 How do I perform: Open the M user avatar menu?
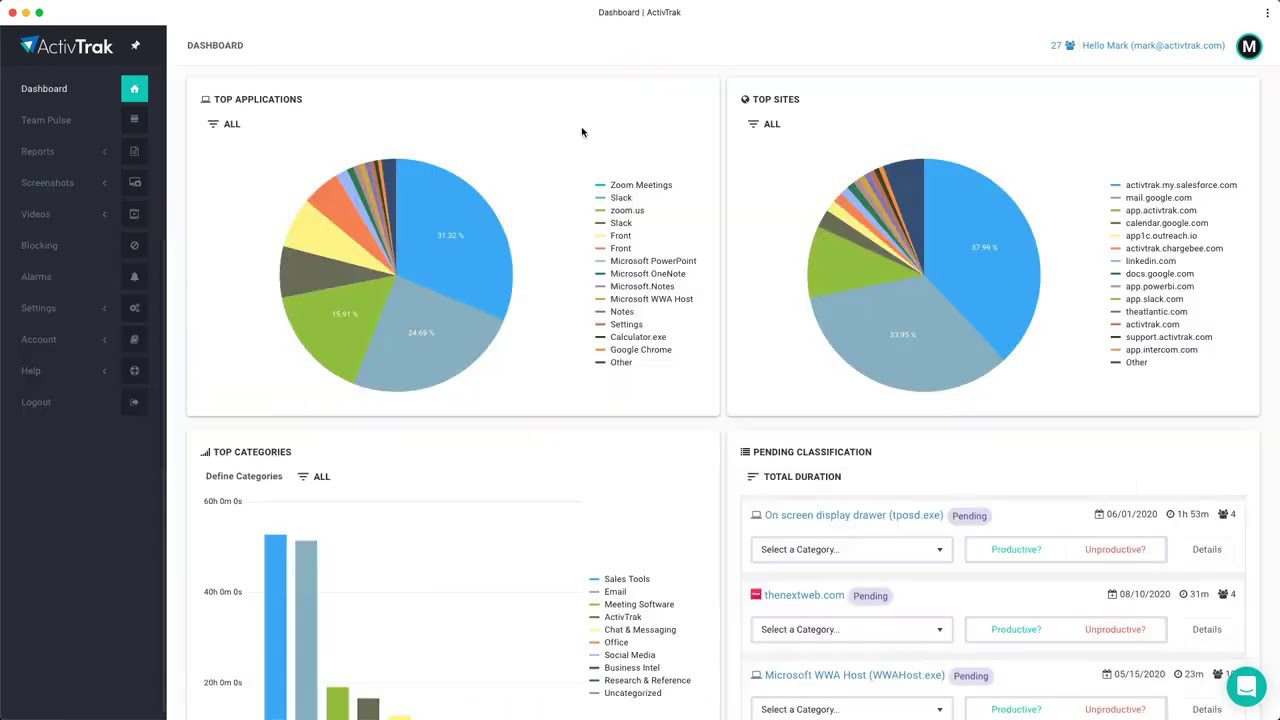point(1249,46)
